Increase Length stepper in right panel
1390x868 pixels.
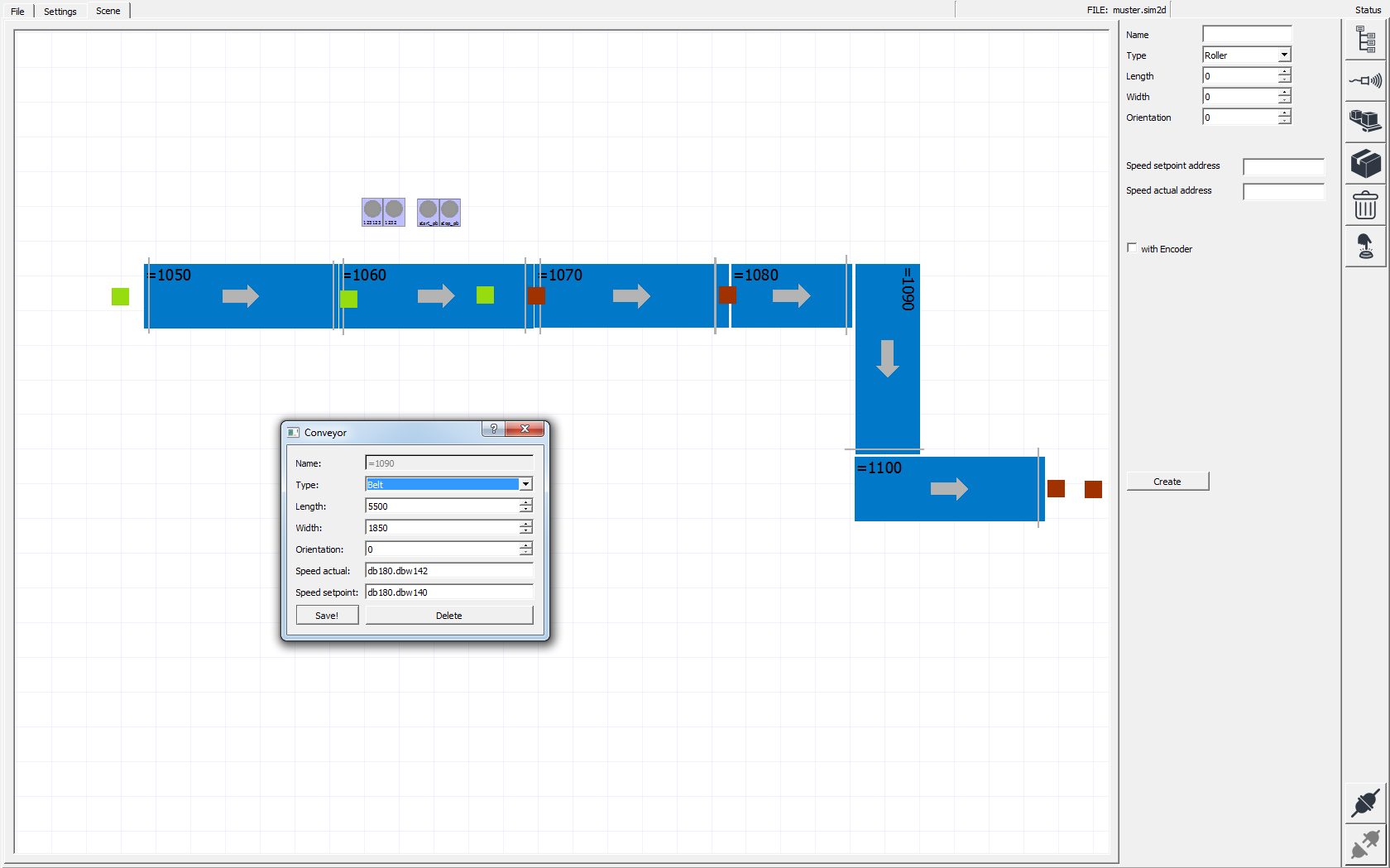pyautogui.click(x=1283, y=72)
